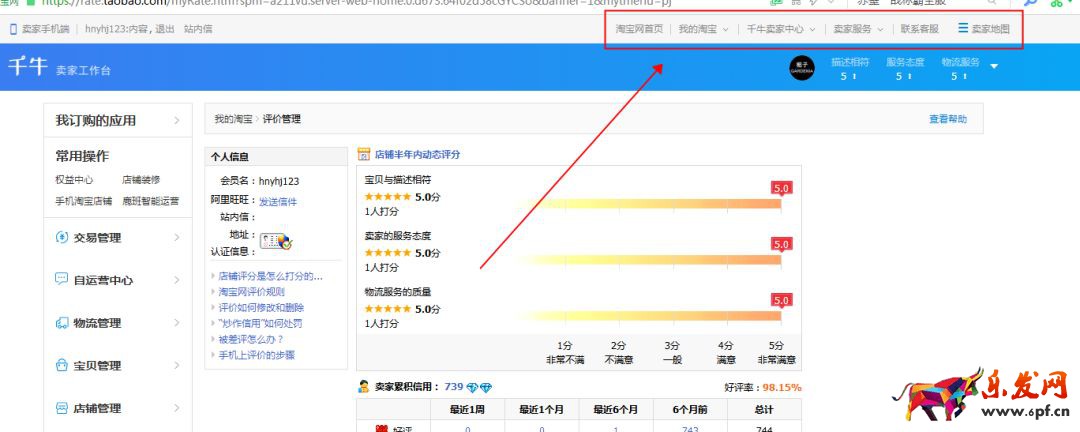Viewport: 1080px width, 432px height.
Task: Click 服务态度 score in header
Action: 905,68
